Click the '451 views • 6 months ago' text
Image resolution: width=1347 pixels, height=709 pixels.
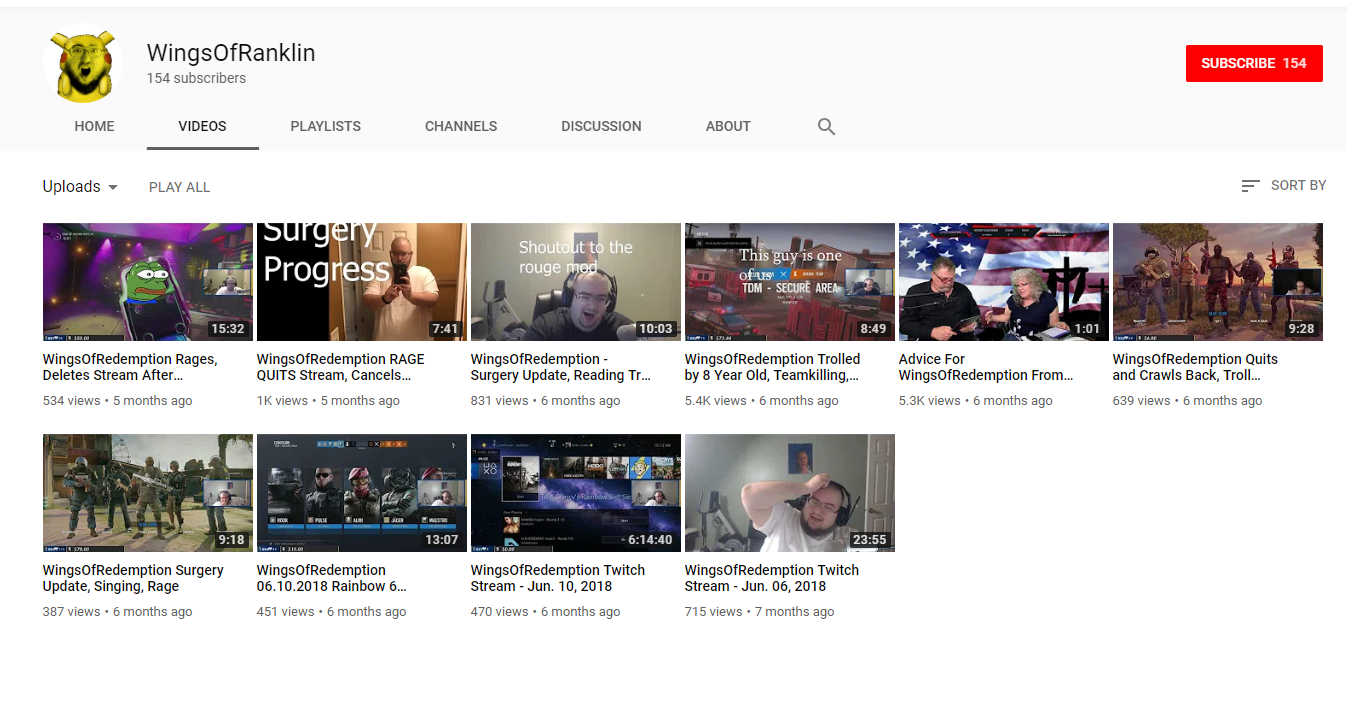332,612
